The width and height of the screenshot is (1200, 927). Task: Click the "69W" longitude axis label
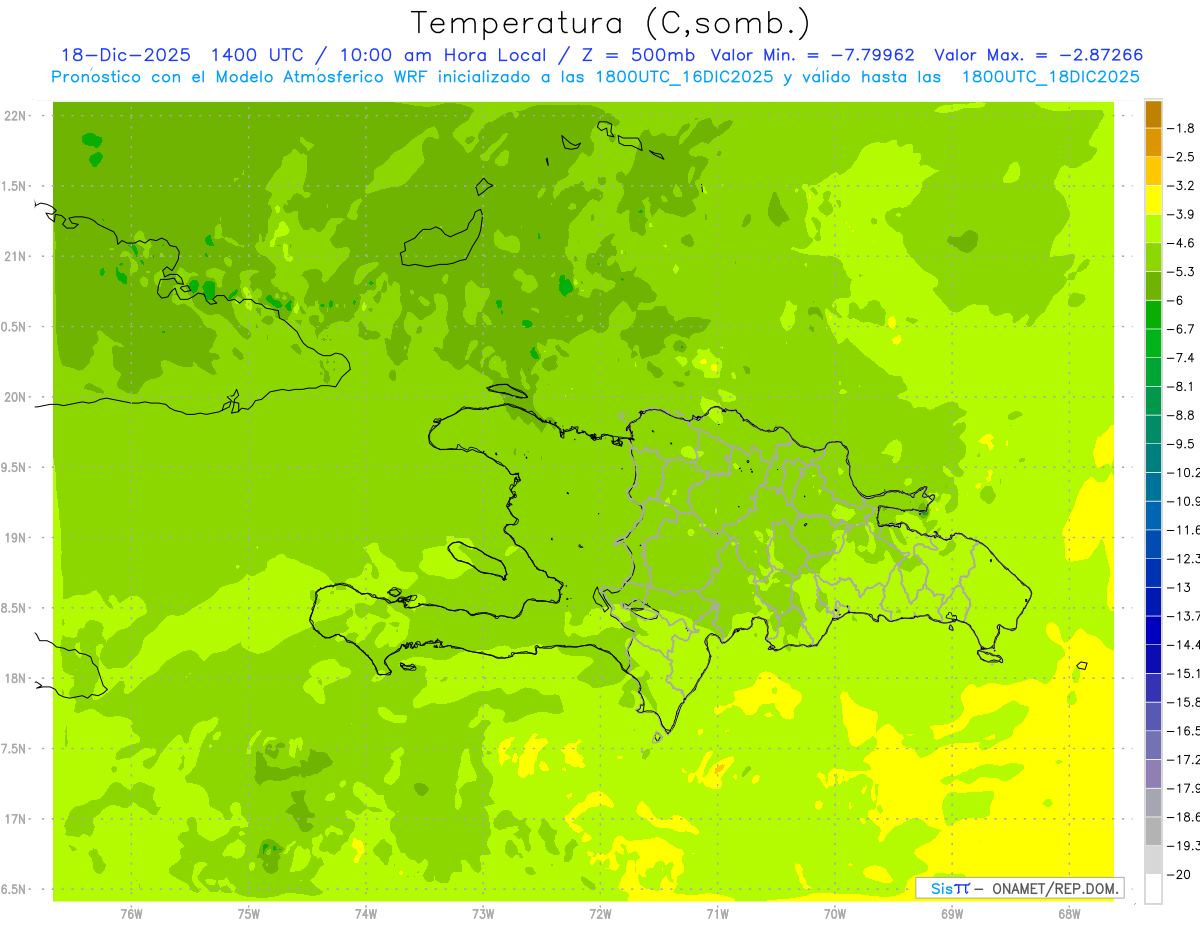(x=952, y=914)
